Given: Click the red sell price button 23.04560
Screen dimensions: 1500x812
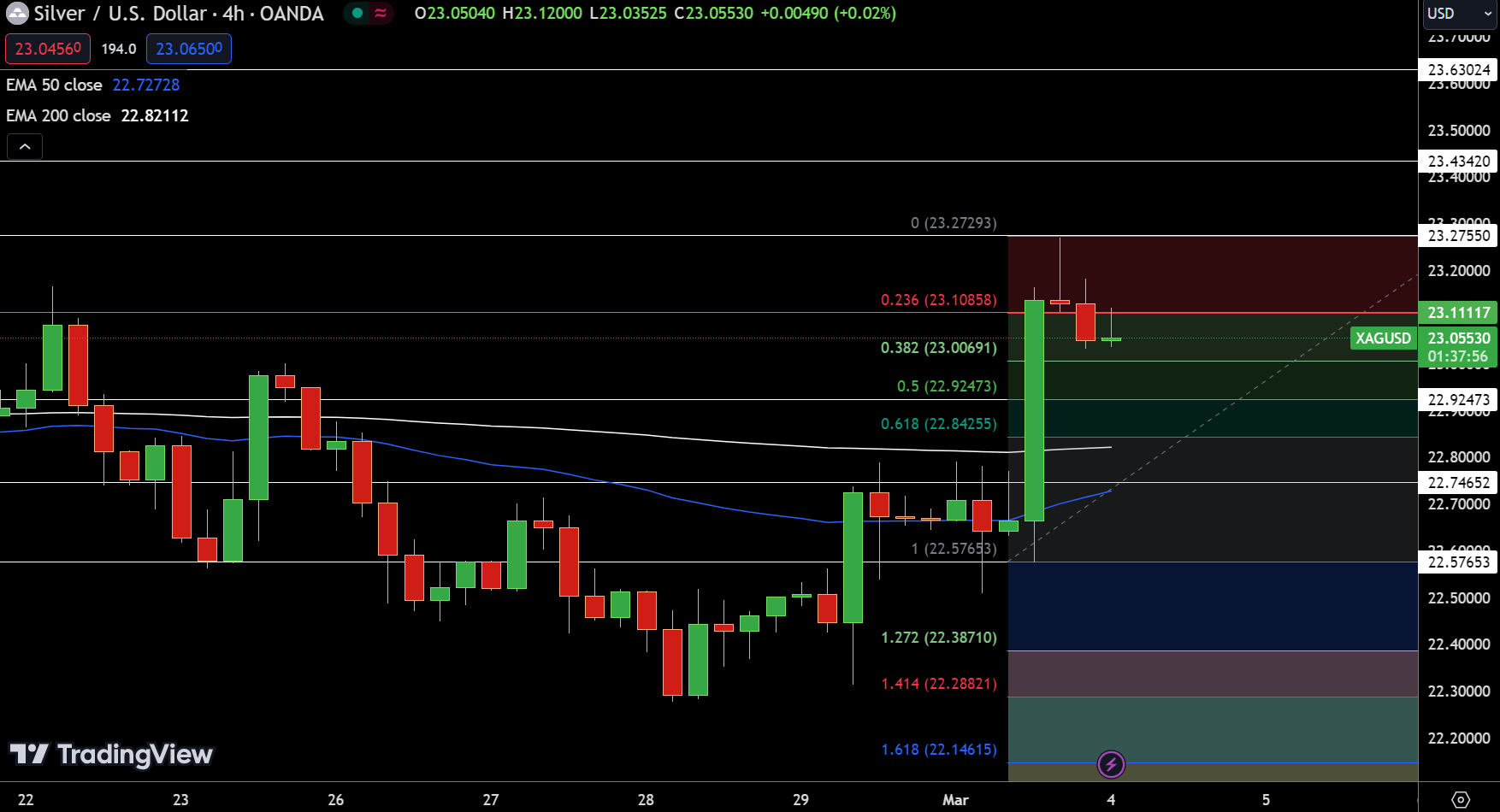Looking at the screenshot, I should (48, 49).
